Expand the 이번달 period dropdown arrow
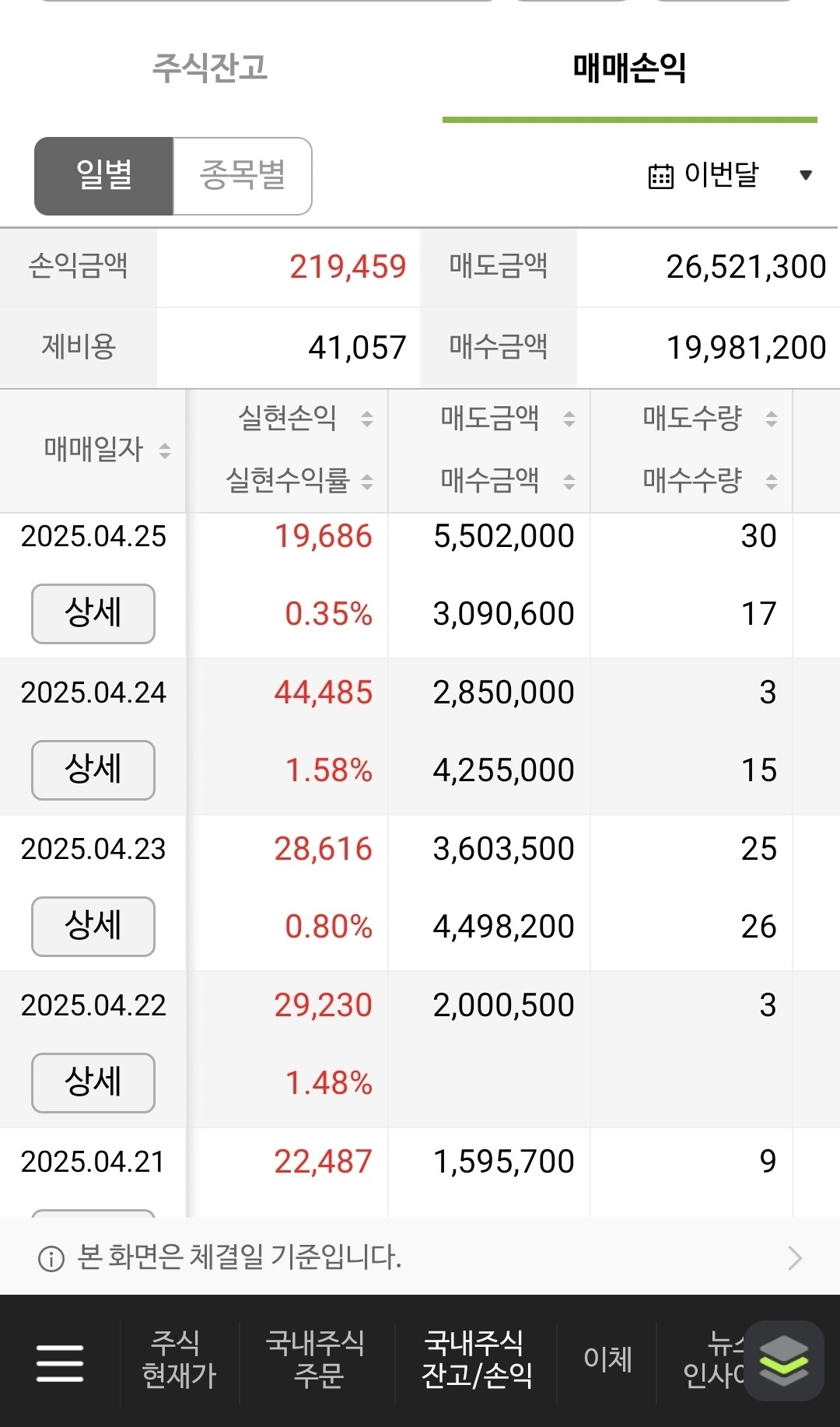The width and height of the screenshot is (840, 1427). 806,176
